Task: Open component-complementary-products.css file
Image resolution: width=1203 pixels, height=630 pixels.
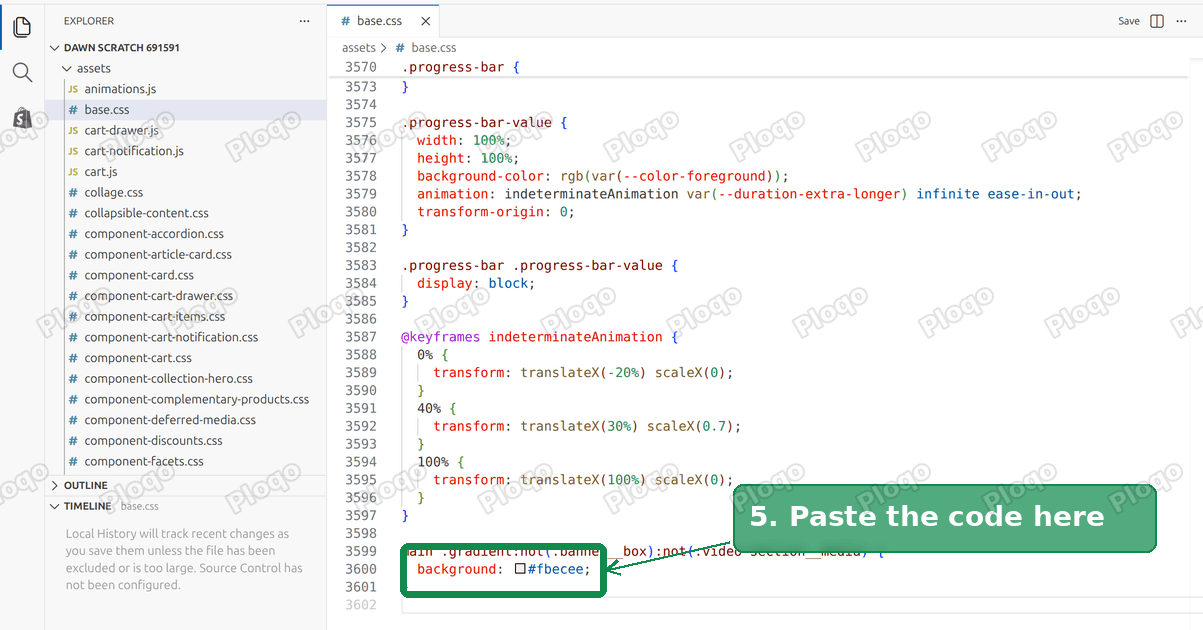Action: [x=186, y=399]
